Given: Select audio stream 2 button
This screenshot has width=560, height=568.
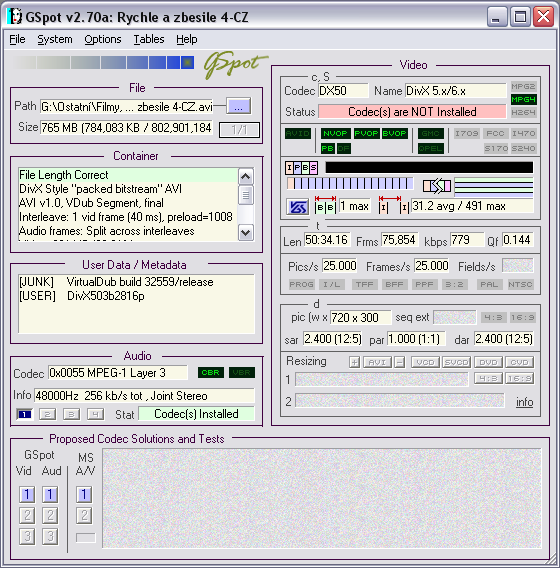Looking at the screenshot, I should [47, 414].
